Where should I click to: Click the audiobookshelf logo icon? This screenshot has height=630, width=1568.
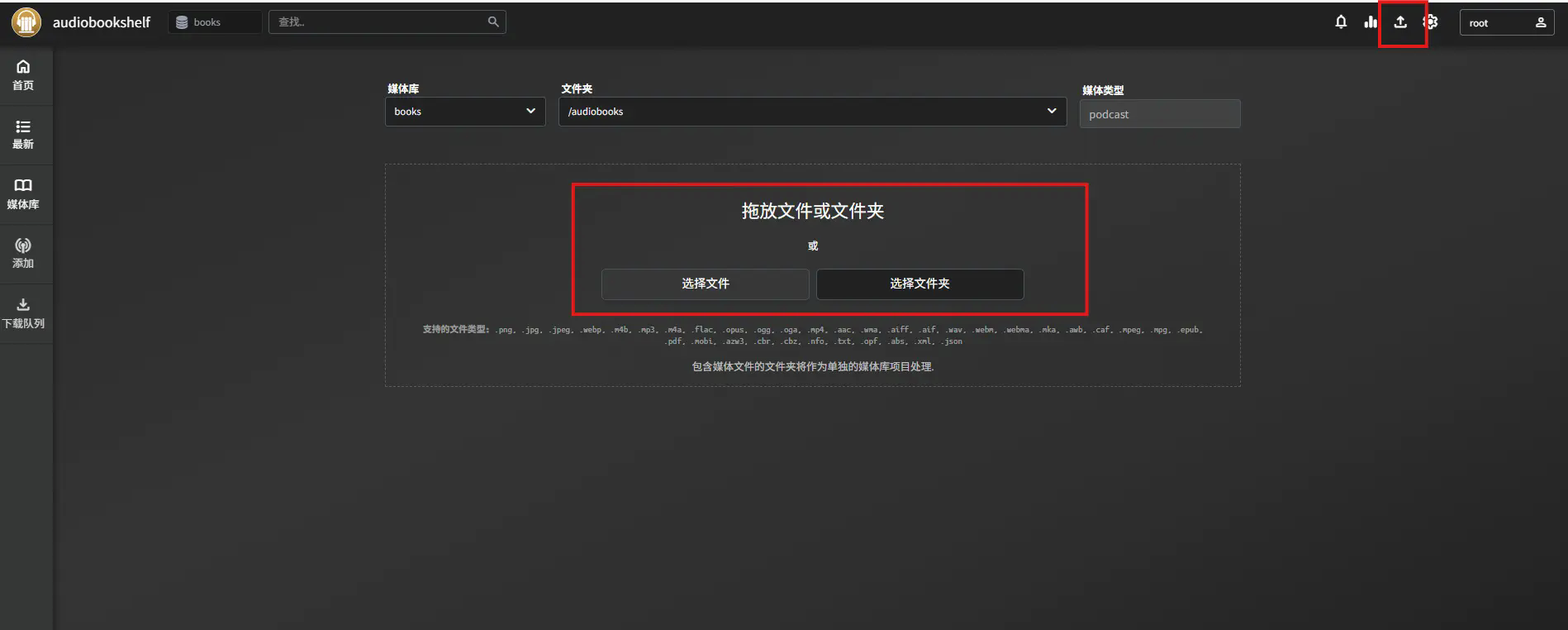pos(26,22)
